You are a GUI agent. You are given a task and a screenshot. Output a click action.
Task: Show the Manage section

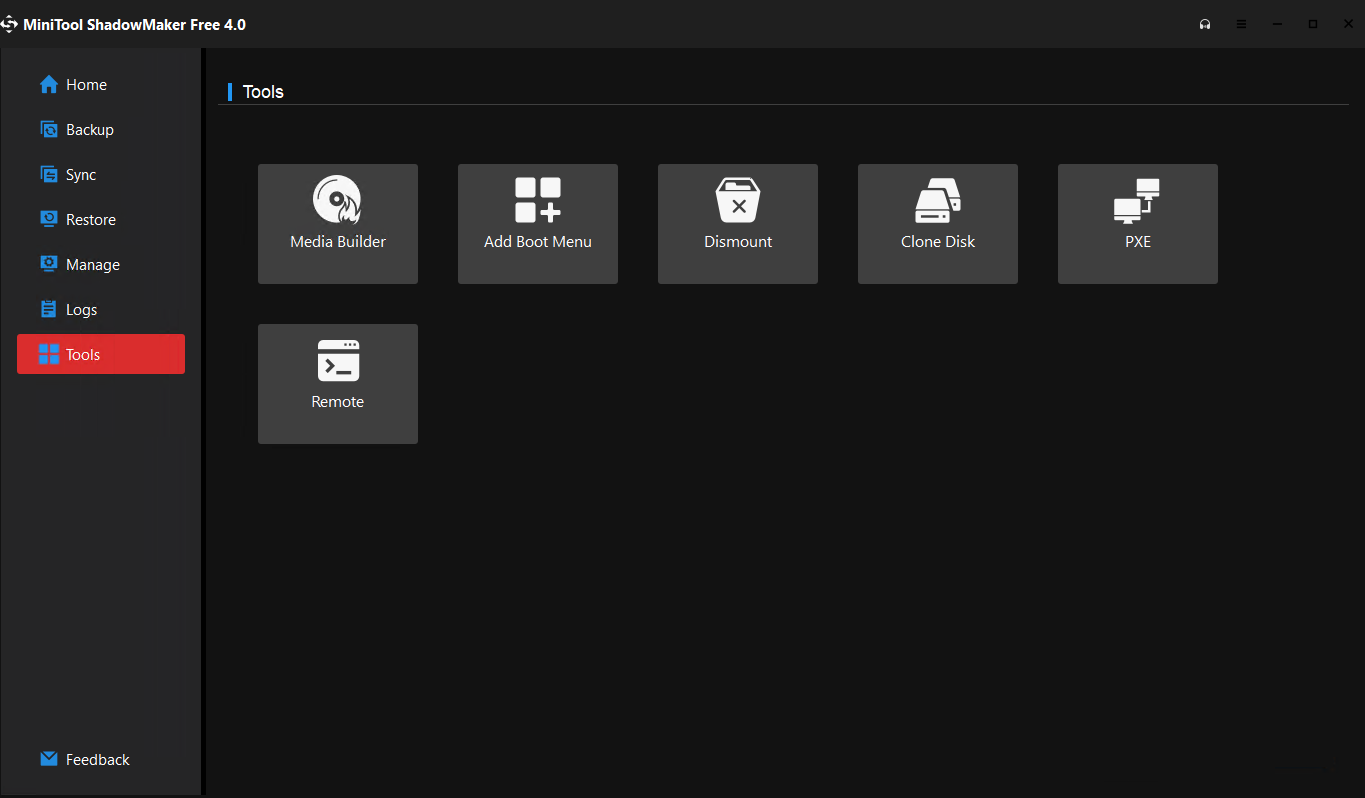pos(101,265)
